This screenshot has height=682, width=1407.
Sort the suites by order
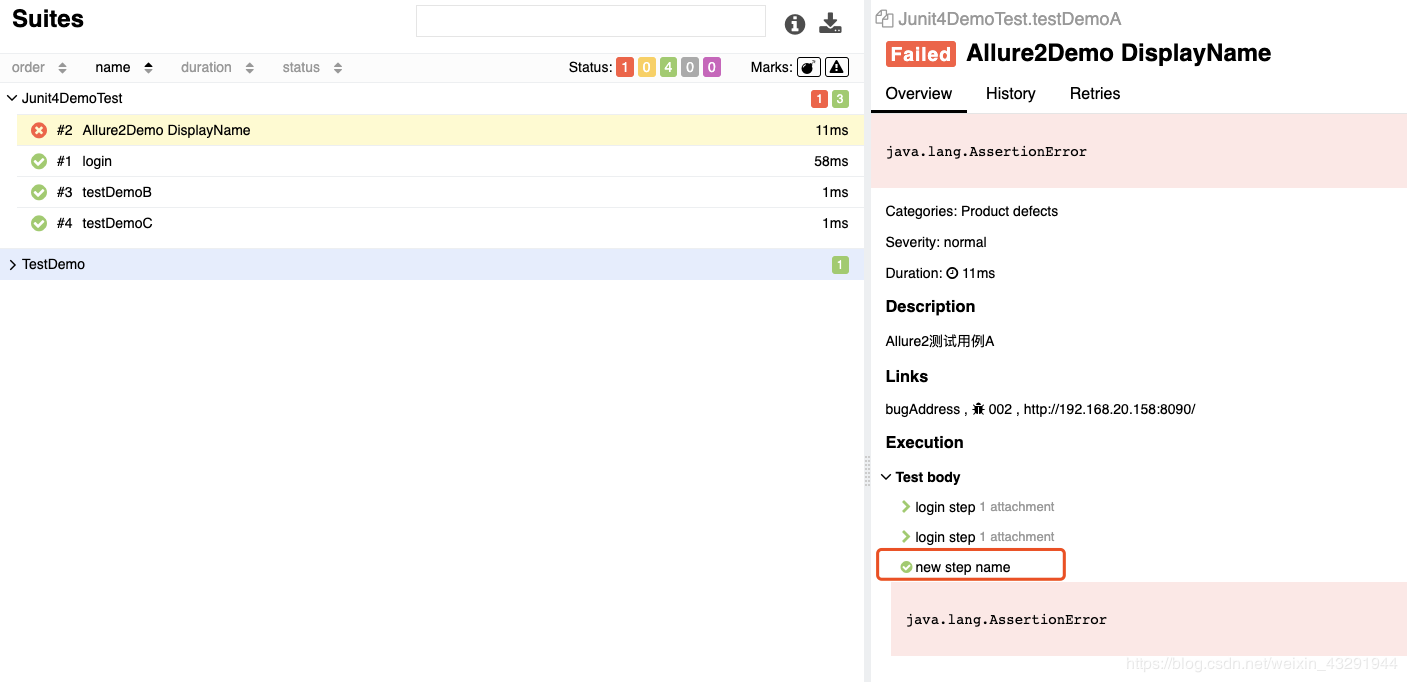[39, 67]
